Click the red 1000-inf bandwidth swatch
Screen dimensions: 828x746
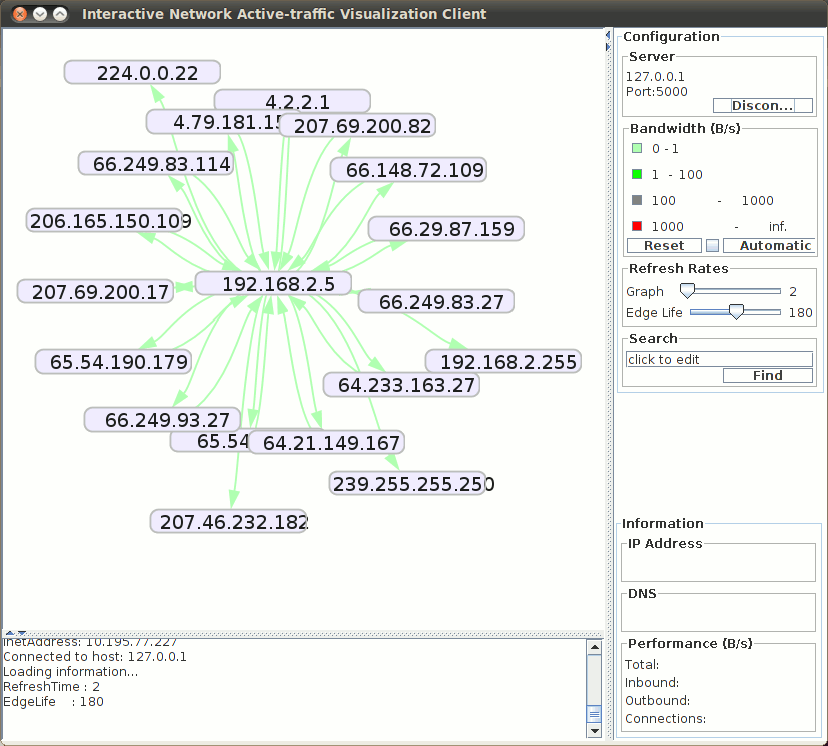pyautogui.click(x=636, y=227)
